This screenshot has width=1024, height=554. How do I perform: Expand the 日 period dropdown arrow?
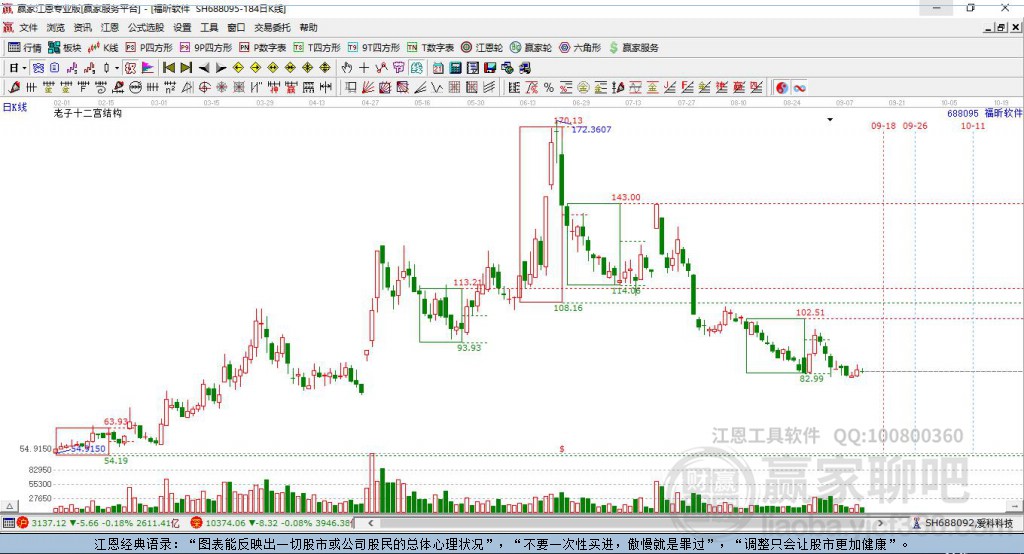[x=24, y=68]
